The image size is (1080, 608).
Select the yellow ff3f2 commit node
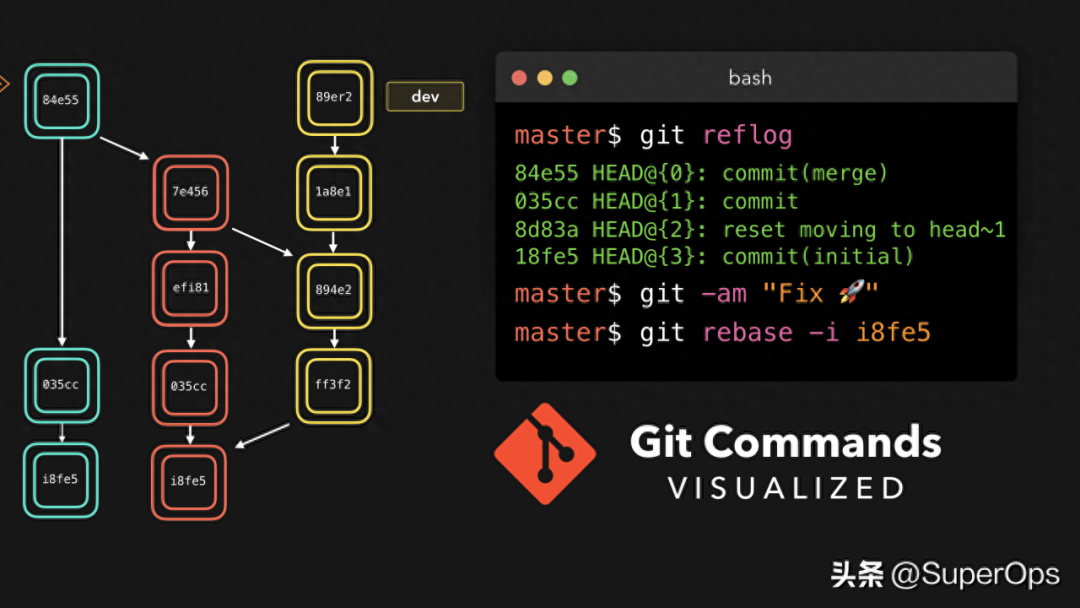point(334,386)
